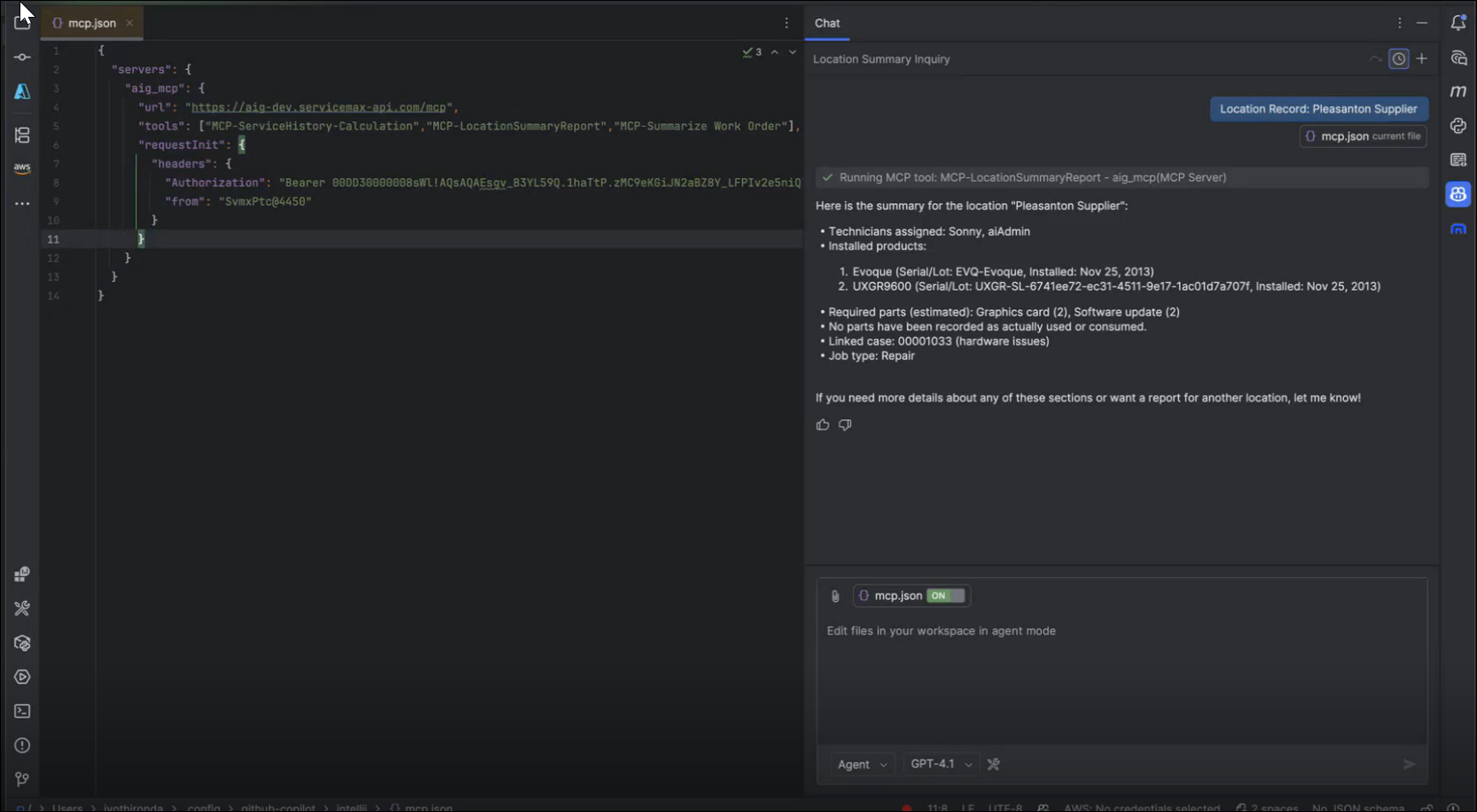This screenshot has height=812, width=1477.
Task: Click the UXGR9600 installed product line
Action: click(x=1115, y=286)
